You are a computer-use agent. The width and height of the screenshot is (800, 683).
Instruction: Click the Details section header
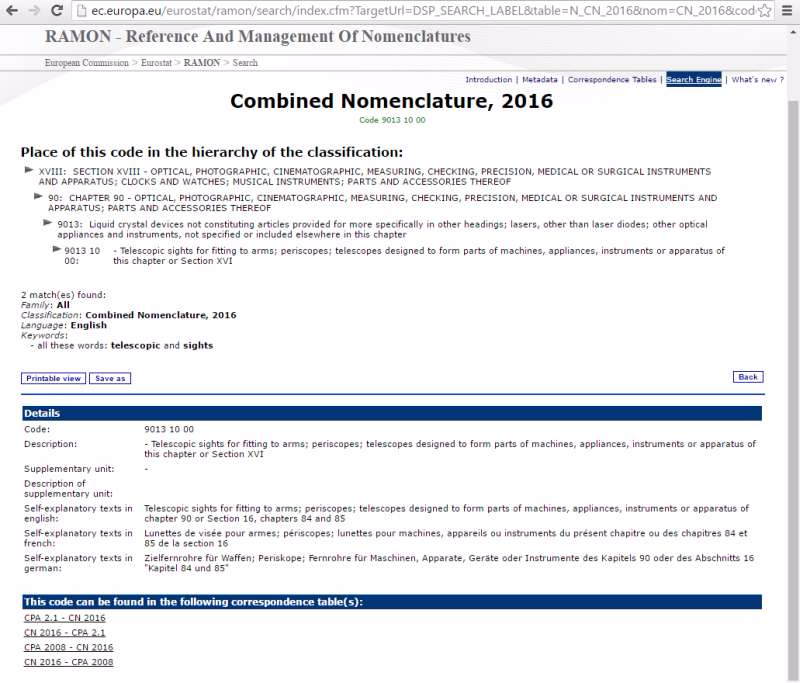click(x=392, y=413)
